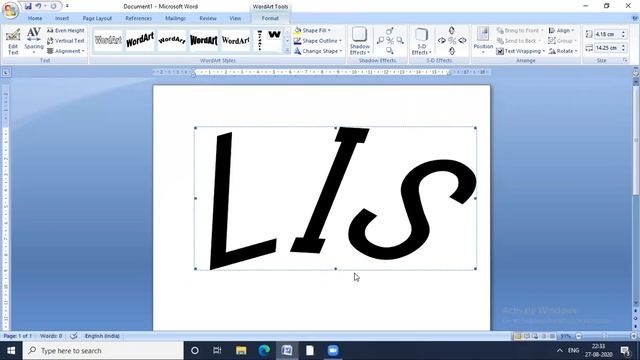Open File Explorer from the taskbar

click(241, 351)
